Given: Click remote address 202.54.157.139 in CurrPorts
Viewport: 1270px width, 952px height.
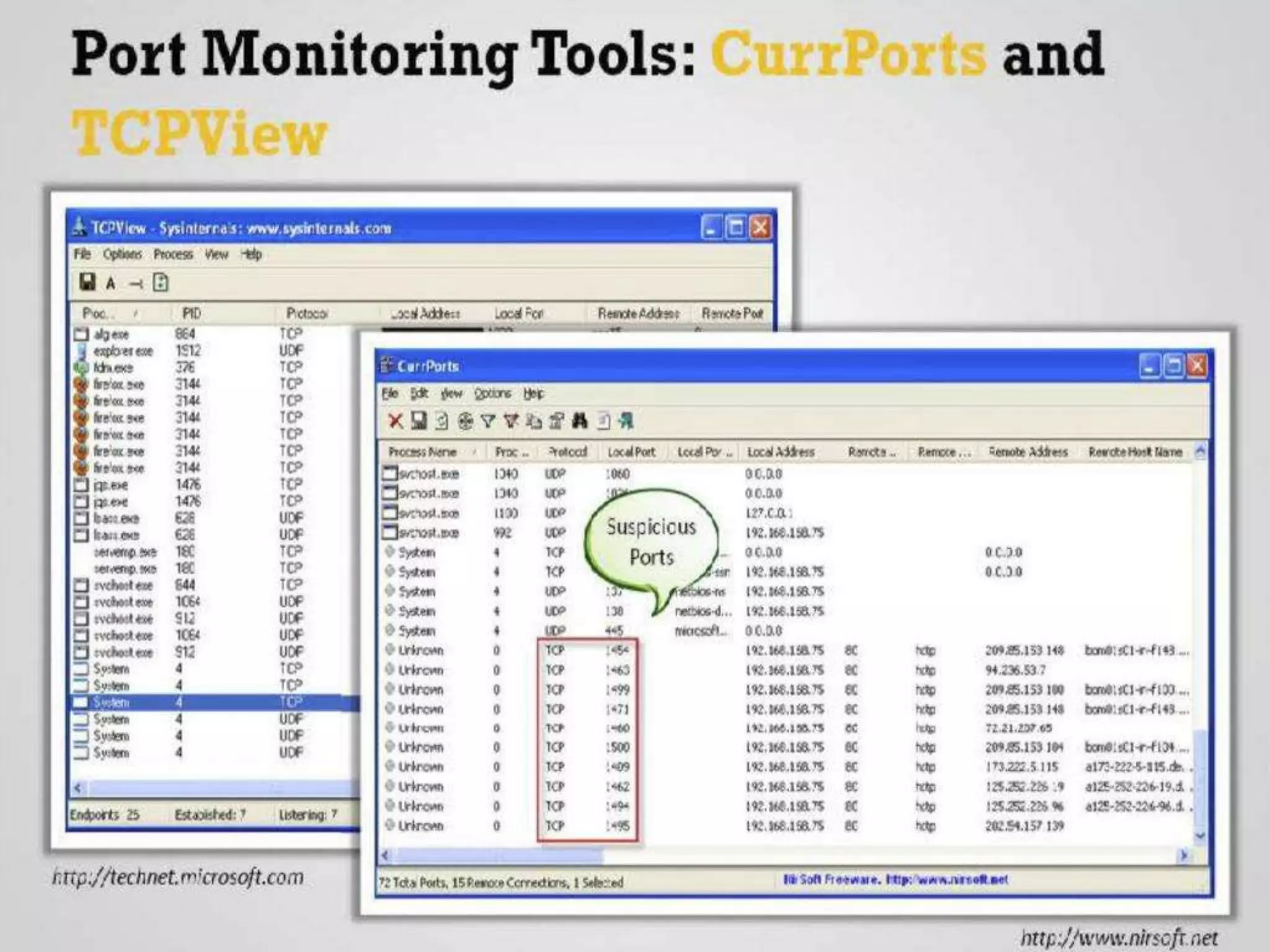Looking at the screenshot, I should pos(1024,825).
